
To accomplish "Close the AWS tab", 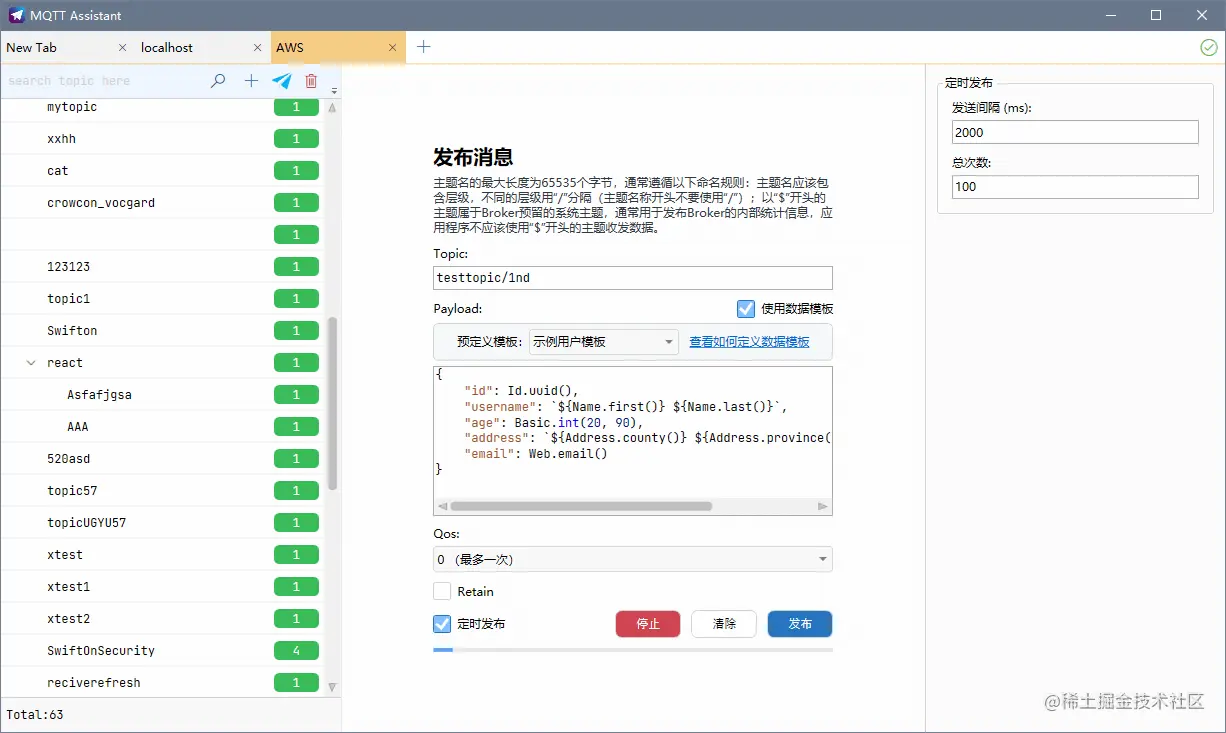I will (392, 47).
